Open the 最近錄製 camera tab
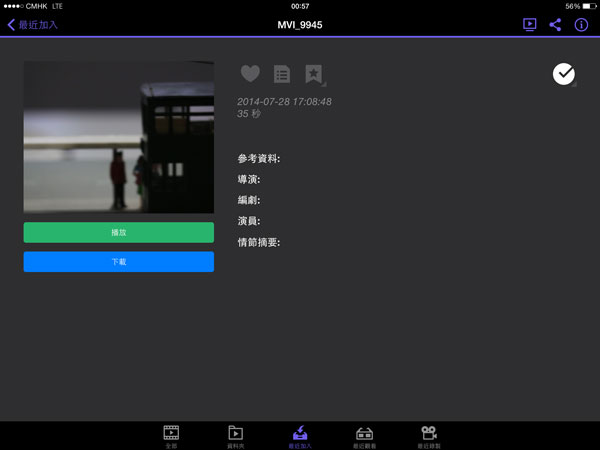600x450 pixels. (428, 435)
